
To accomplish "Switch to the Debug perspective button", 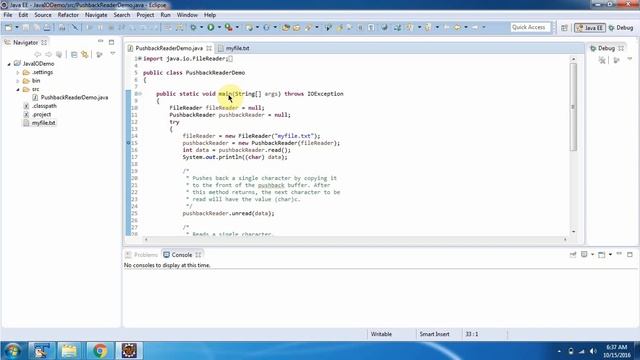I will (621, 28).
